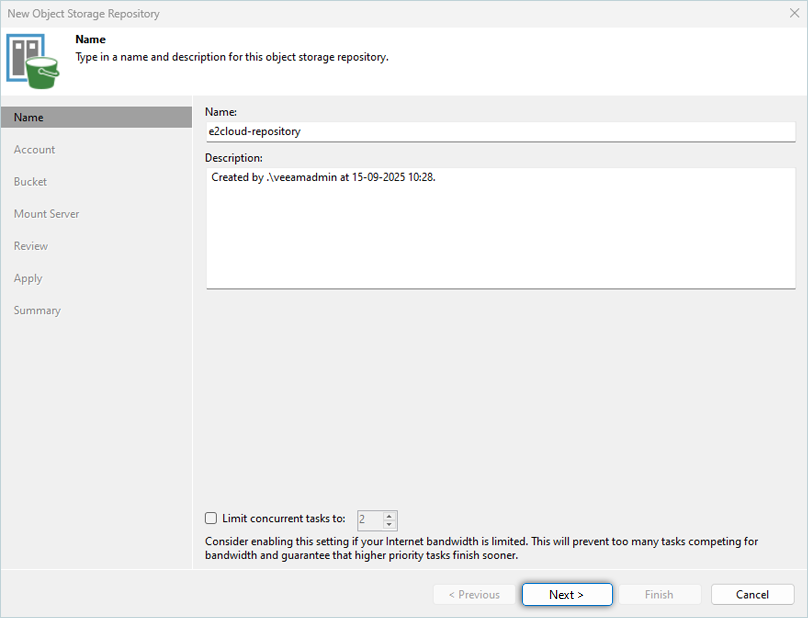Click the object storage repository bucket icon
Screen dimensions: 808x618
click(x=33, y=58)
